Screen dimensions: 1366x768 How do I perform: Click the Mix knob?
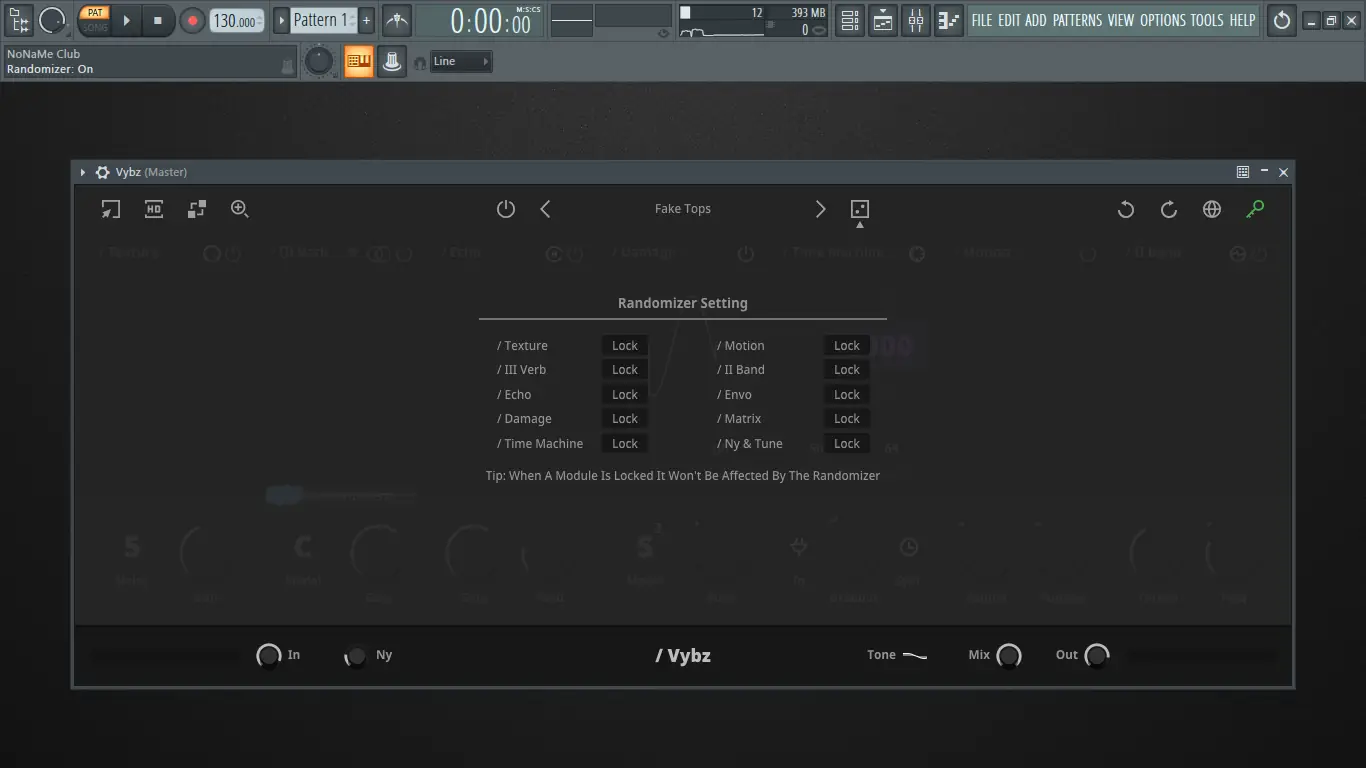point(1009,656)
